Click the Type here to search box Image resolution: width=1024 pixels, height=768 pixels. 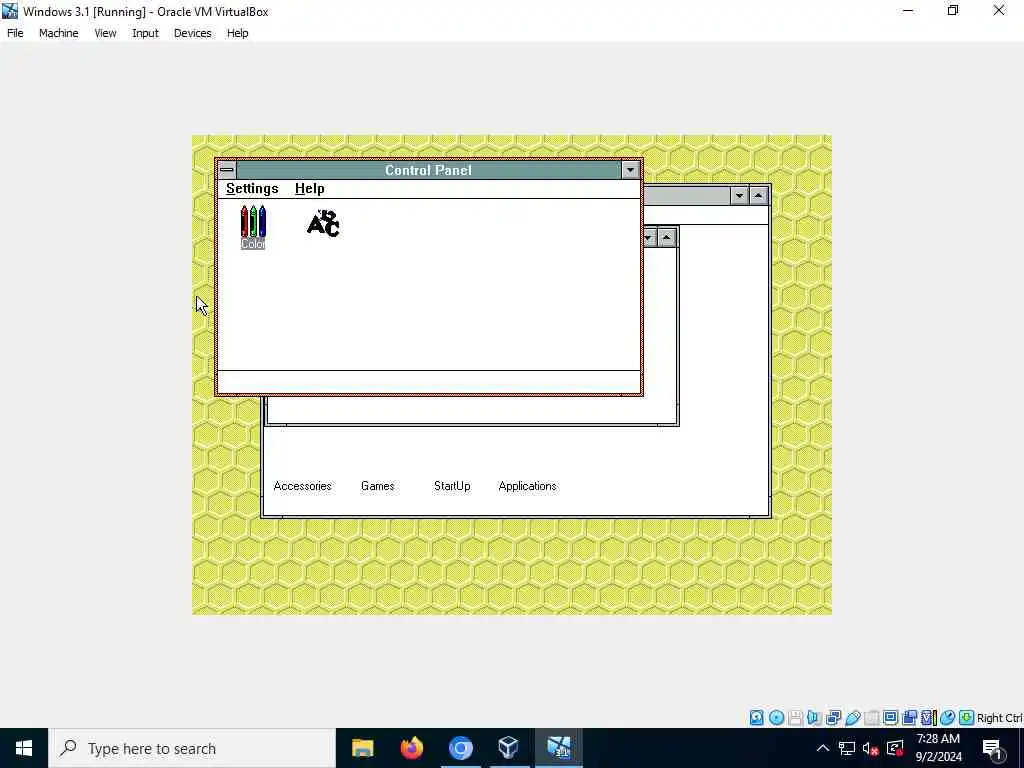pyautogui.click(x=192, y=748)
